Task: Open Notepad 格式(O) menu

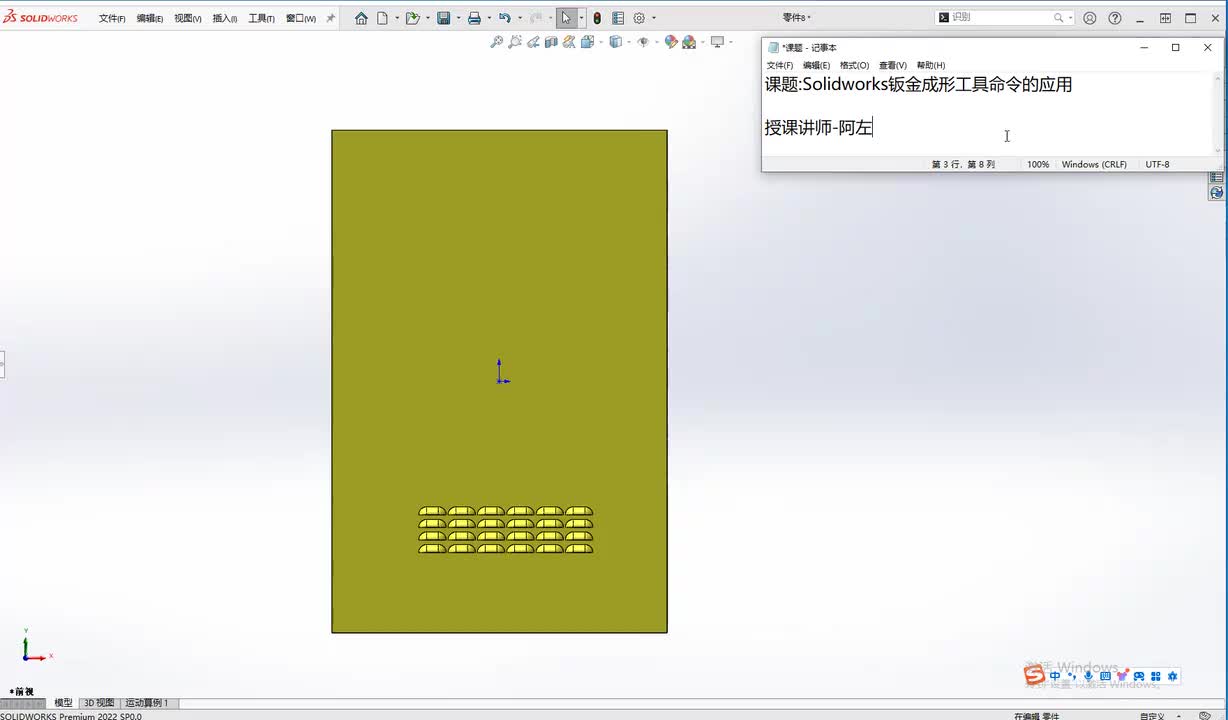Action: (x=855, y=65)
